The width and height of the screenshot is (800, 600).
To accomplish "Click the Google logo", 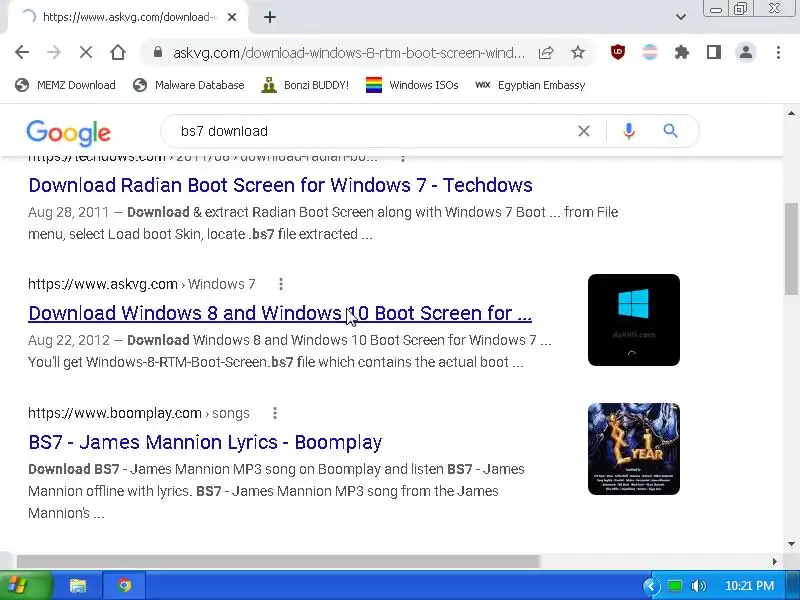I will point(68,133).
